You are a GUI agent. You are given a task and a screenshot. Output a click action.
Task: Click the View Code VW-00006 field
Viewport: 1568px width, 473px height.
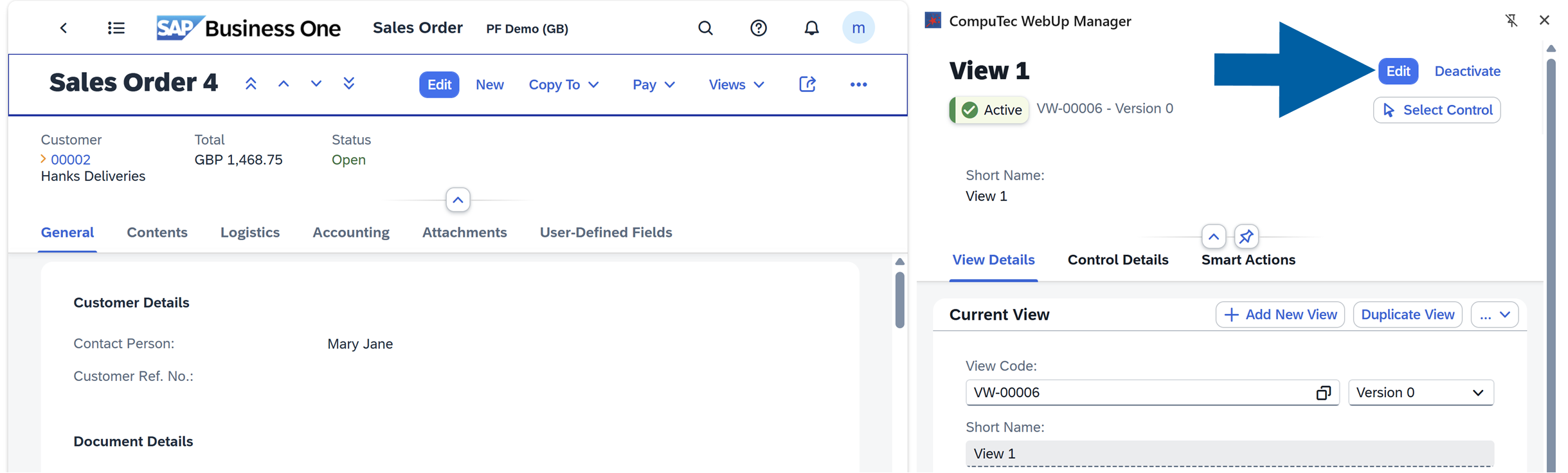1152,393
